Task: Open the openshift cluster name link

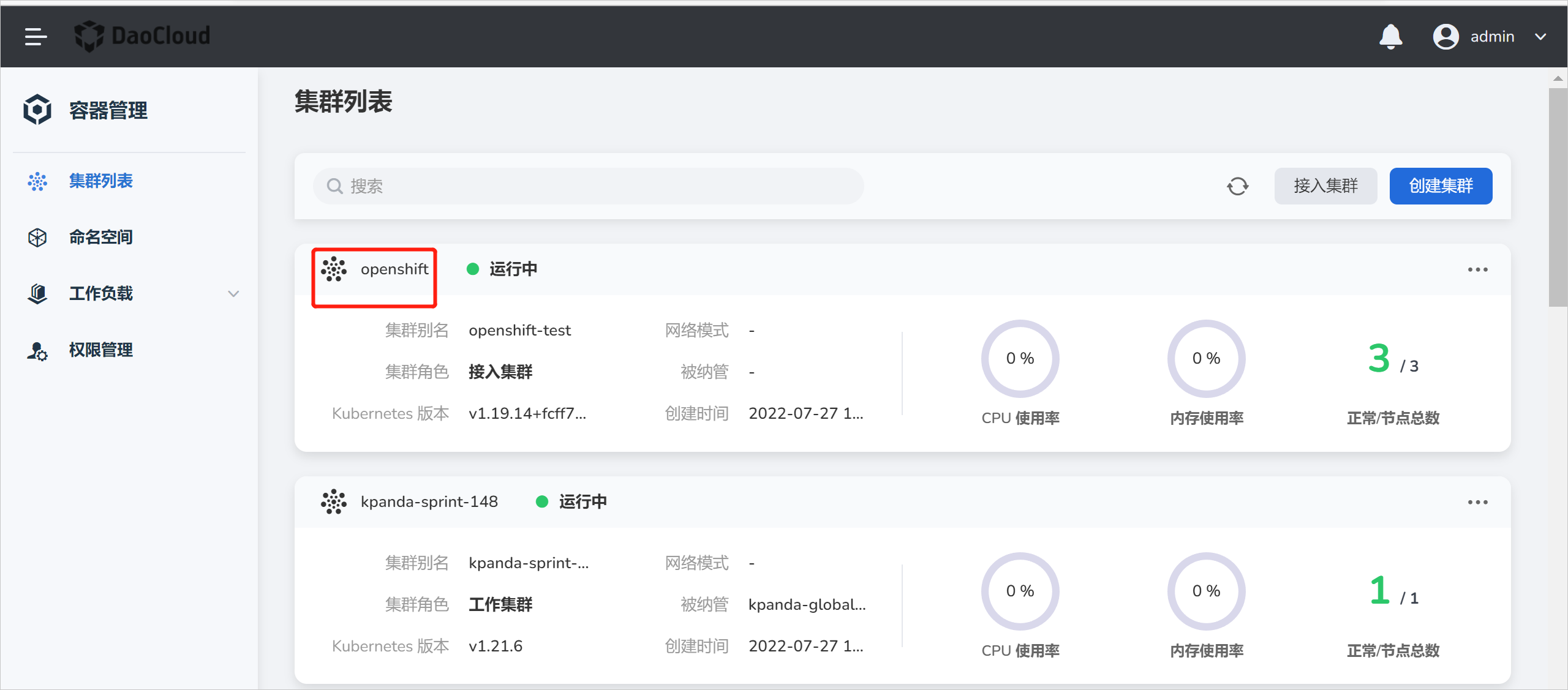Action: coord(394,269)
